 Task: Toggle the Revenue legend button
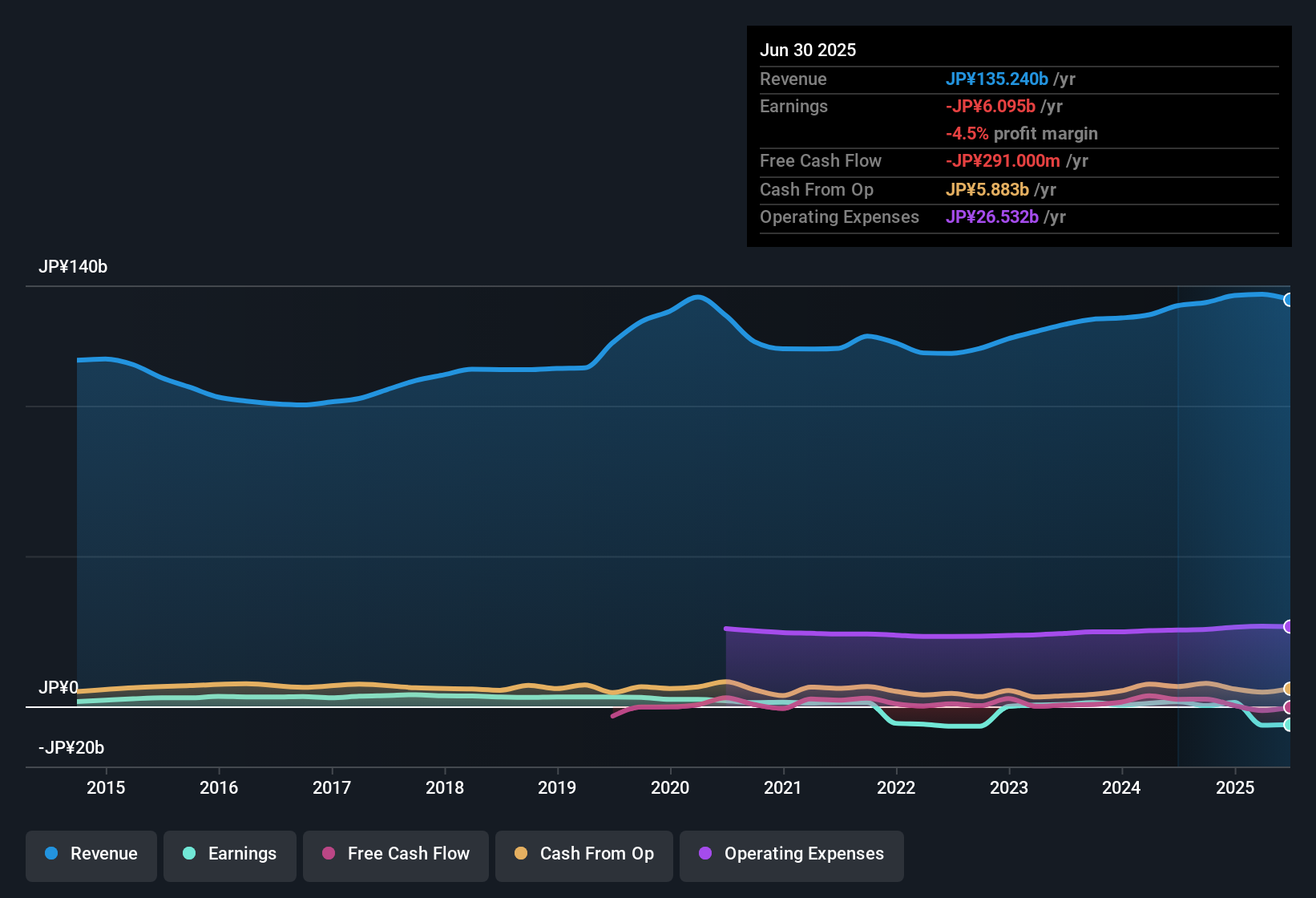[91, 854]
